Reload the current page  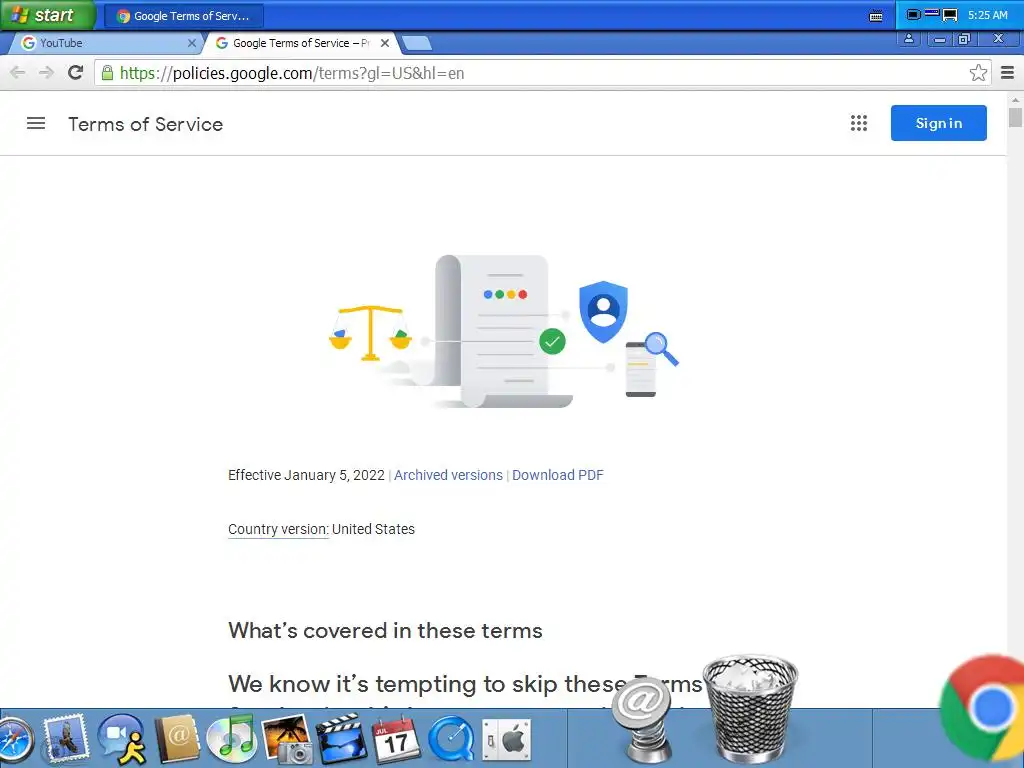76,72
